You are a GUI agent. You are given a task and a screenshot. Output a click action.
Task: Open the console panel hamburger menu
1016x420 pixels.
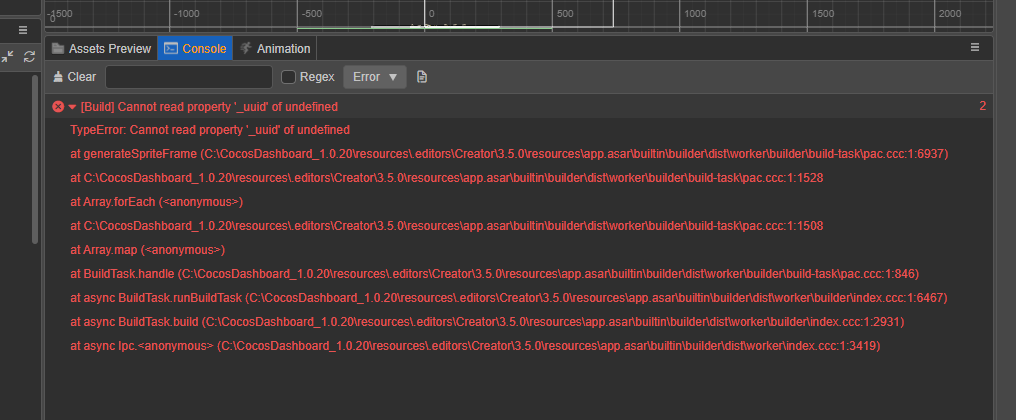pyautogui.click(x=975, y=47)
